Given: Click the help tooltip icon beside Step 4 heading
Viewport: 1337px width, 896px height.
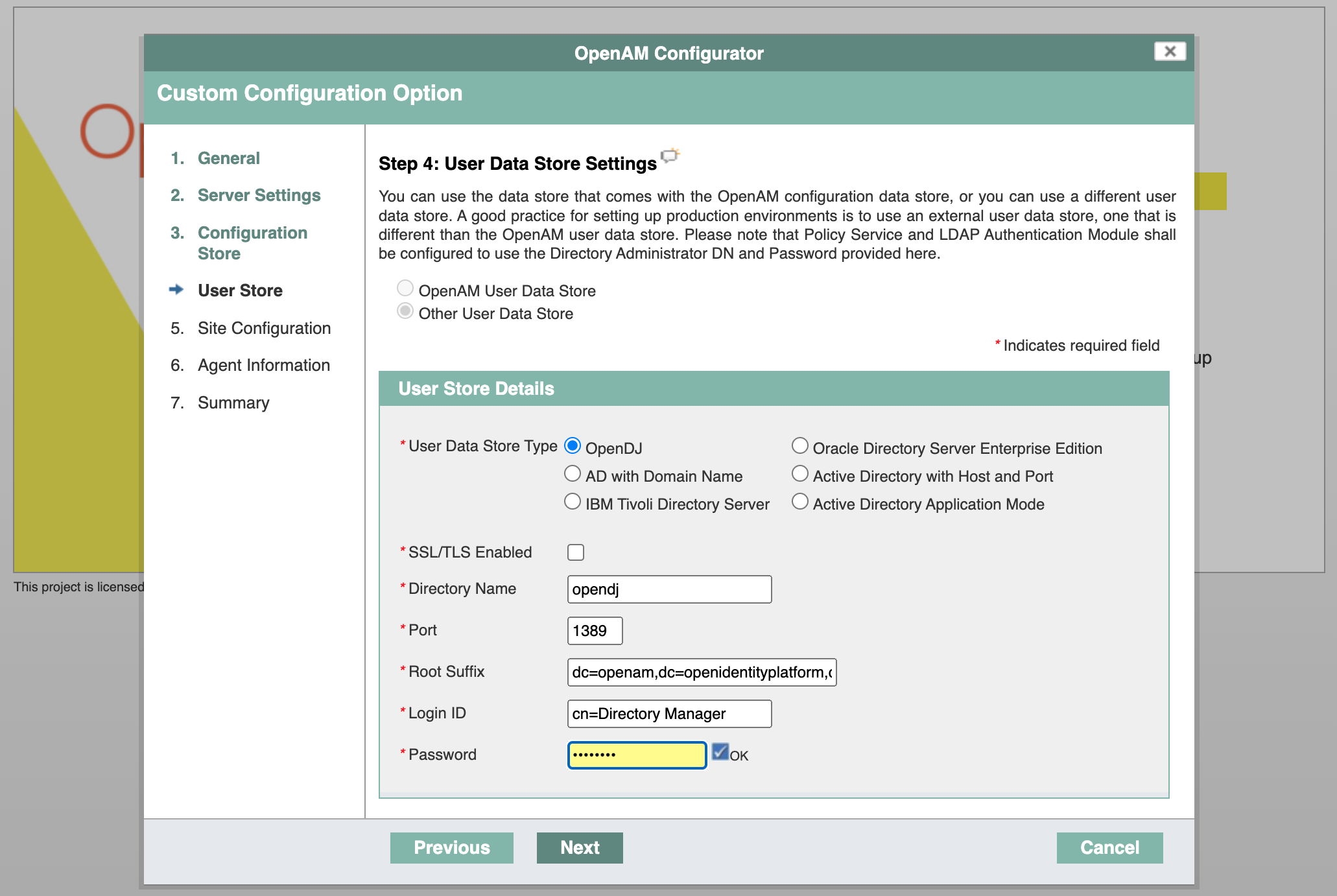Looking at the screenshot, I should pyautogui.click(x=669, y=156).
